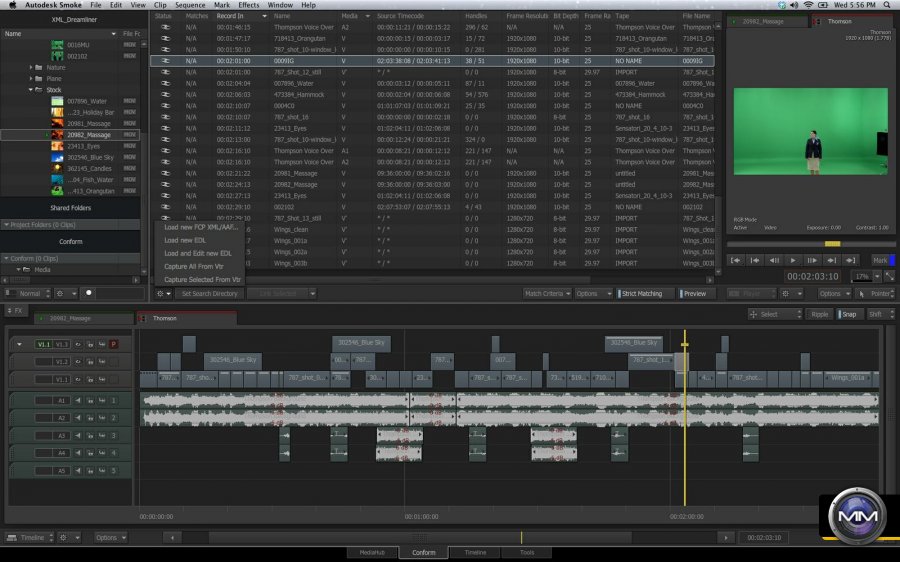
Task: Click the speaker icon on track A3
Action: pos(76,435)
